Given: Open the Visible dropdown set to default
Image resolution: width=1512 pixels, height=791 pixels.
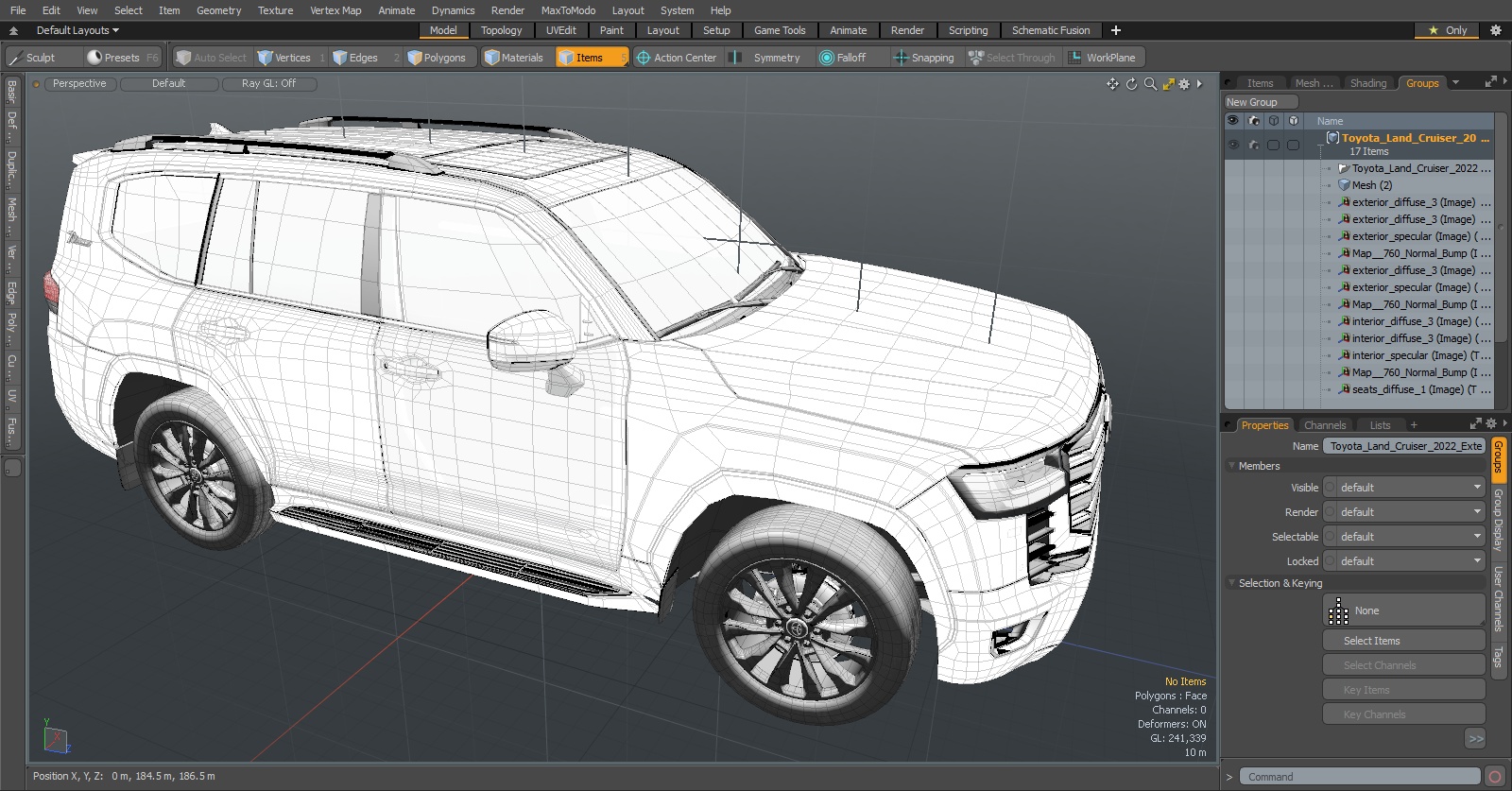Looking at the screenshot, I should click(x=1404, y=488).
